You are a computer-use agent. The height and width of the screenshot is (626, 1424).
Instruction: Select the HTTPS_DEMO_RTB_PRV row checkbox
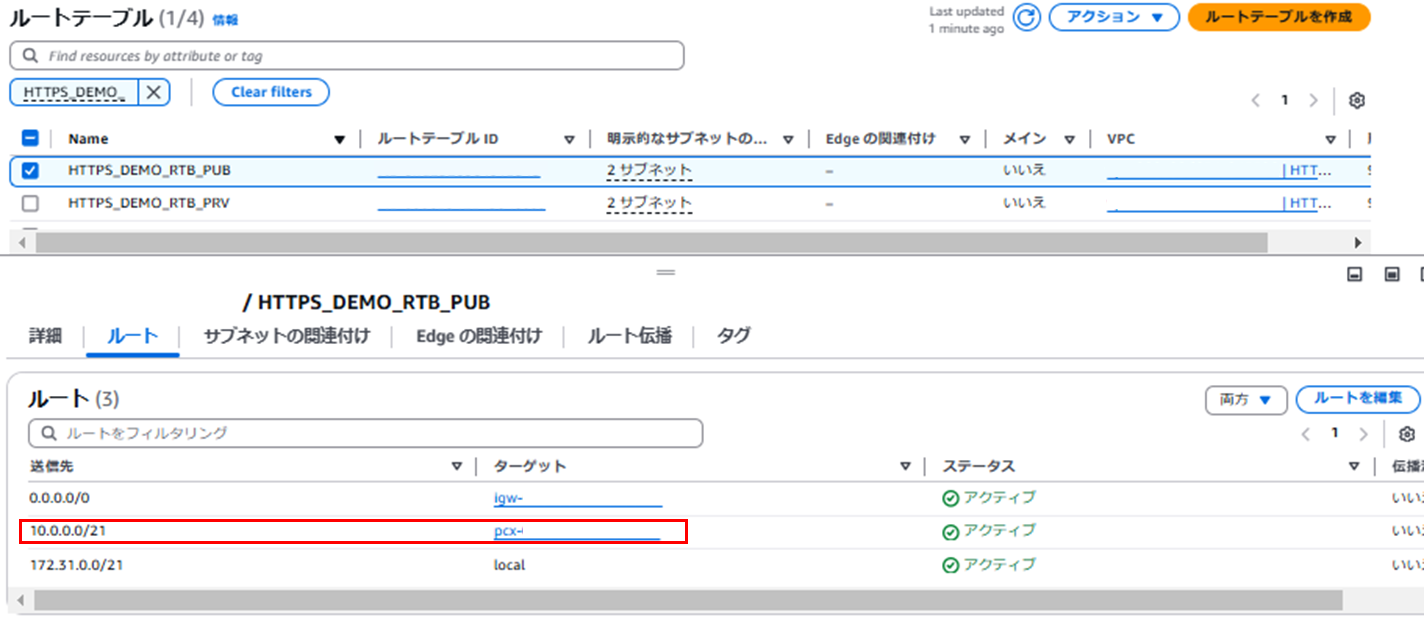30,203
